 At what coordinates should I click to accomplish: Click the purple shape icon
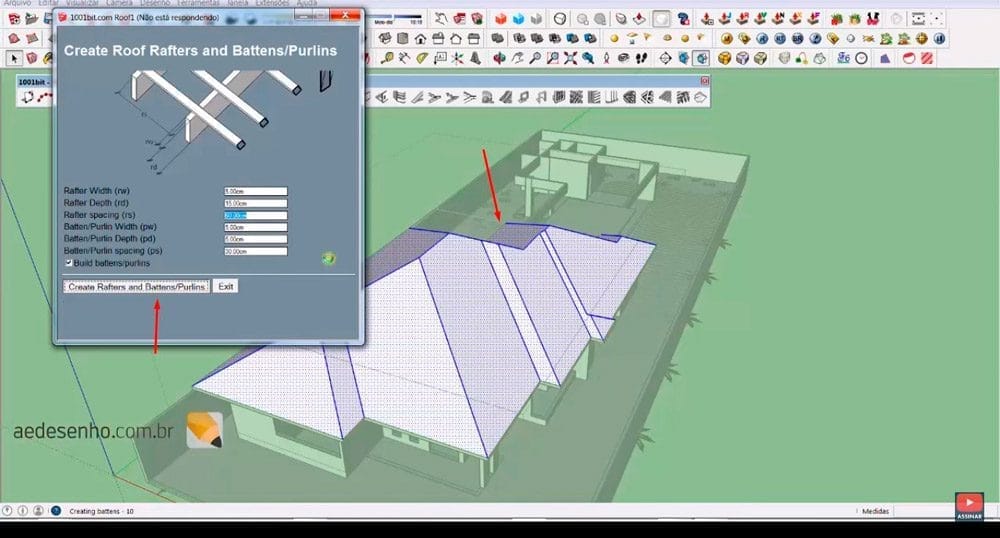(x=885, y=58)
